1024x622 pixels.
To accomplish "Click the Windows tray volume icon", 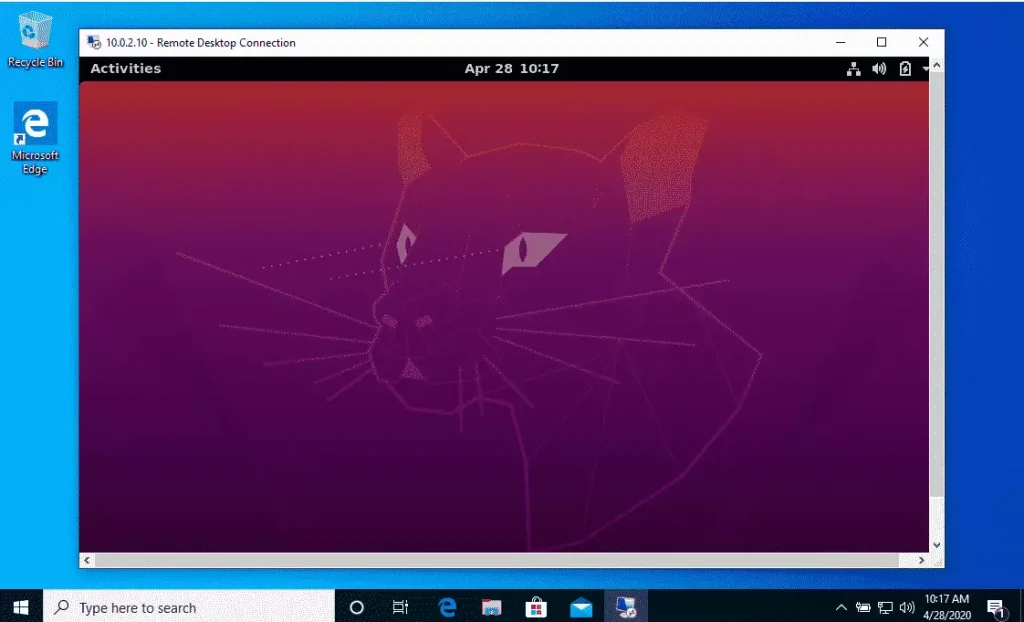I will coord(907,608).
